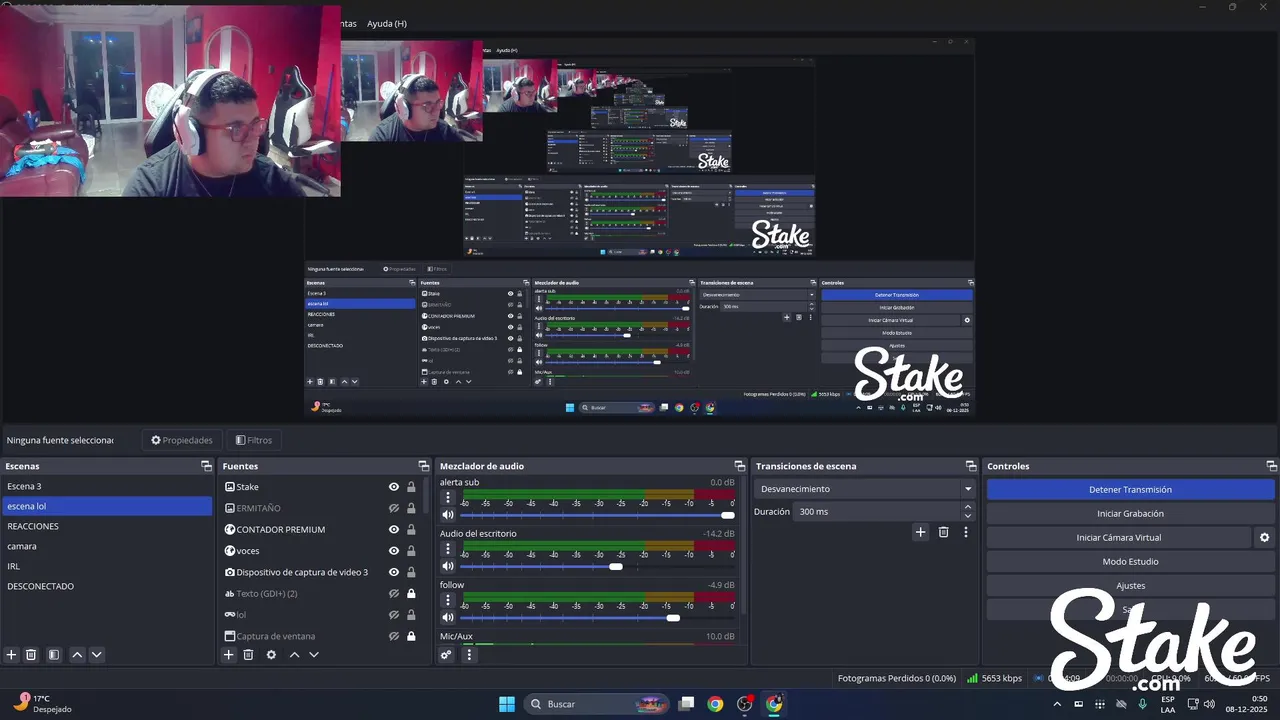This screenshot has height=720, width=1280.
Task: Open Ajustes settings
Action: pyautogui.click(x=1130, y=586)
